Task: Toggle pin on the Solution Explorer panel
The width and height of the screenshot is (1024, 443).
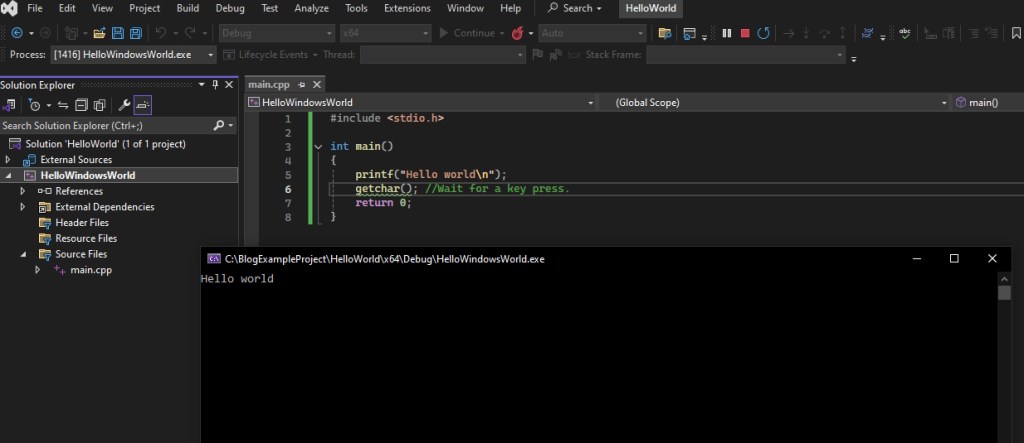Action: [x=215, y=85]
